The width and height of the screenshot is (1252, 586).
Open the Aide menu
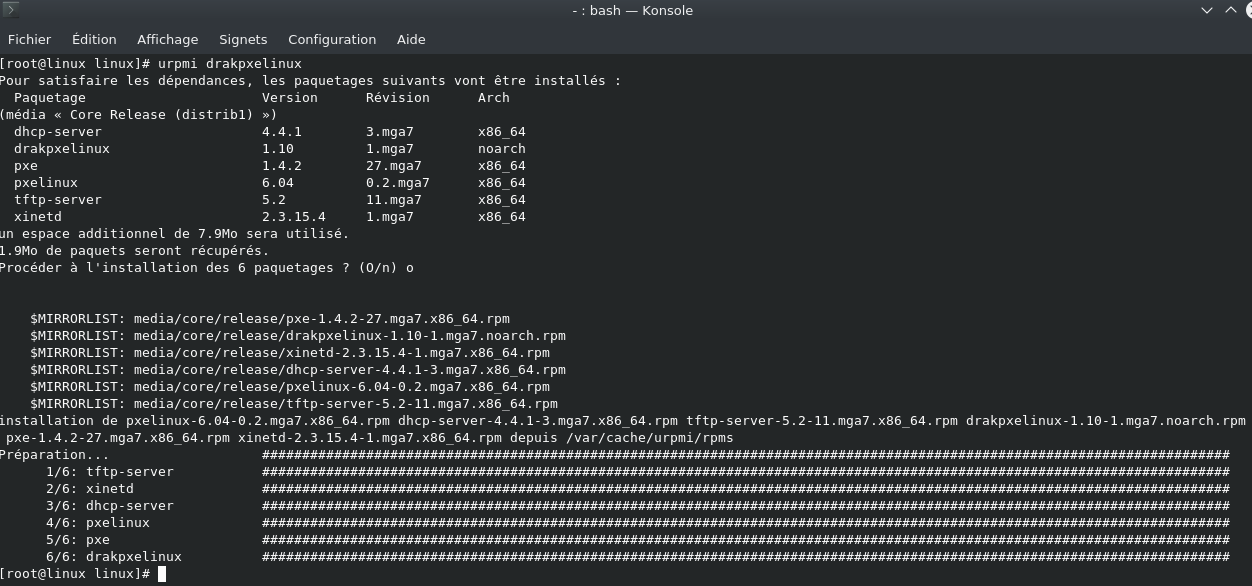tap(411, 39)
